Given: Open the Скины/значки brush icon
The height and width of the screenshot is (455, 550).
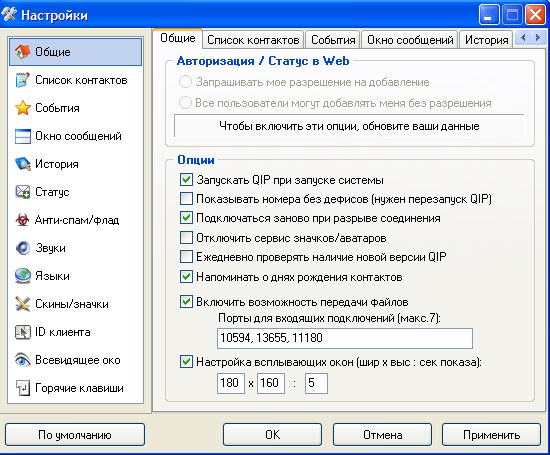Looking at the screenshot, I should (x=22, y=304).
